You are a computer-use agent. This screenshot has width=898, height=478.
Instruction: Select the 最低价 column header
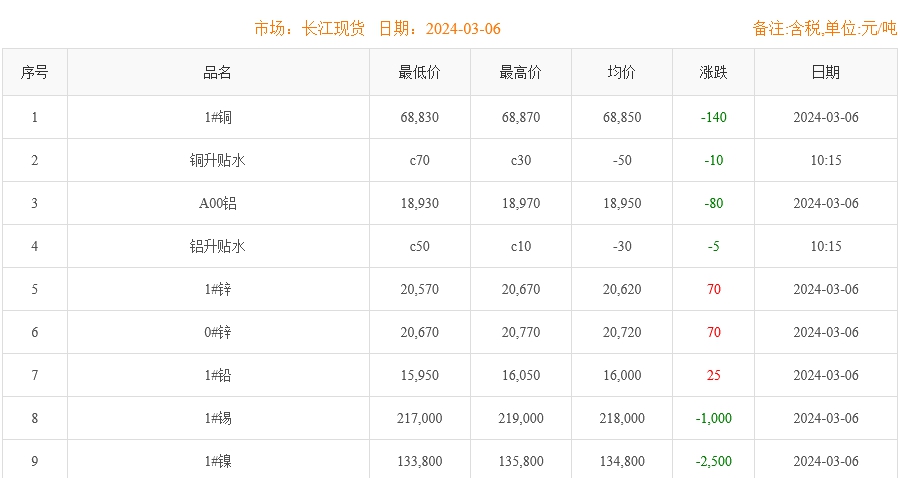coord(419,72)
